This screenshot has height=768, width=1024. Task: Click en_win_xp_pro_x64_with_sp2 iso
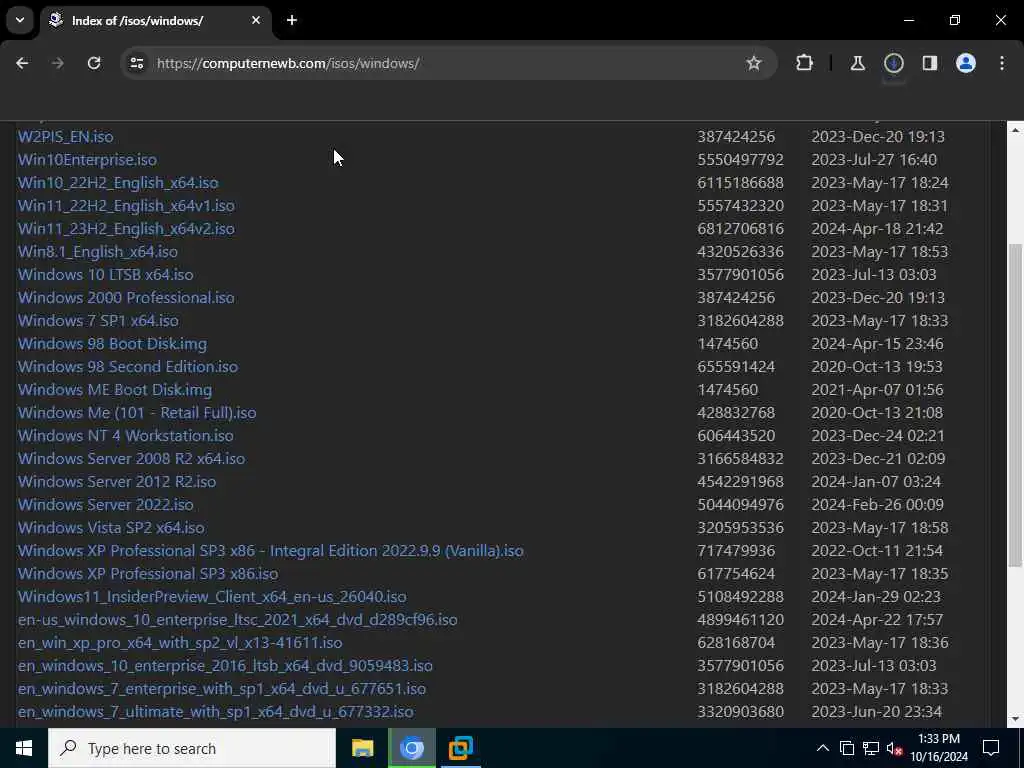180,642
